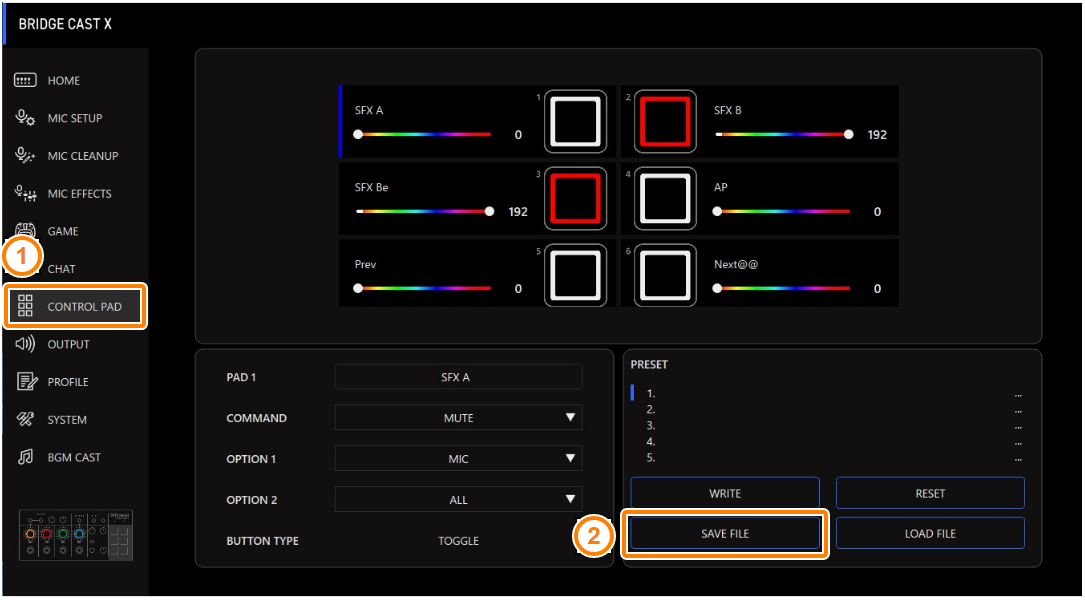
Task: Select pad 1 square for SFX A
Action: (576, 122)
